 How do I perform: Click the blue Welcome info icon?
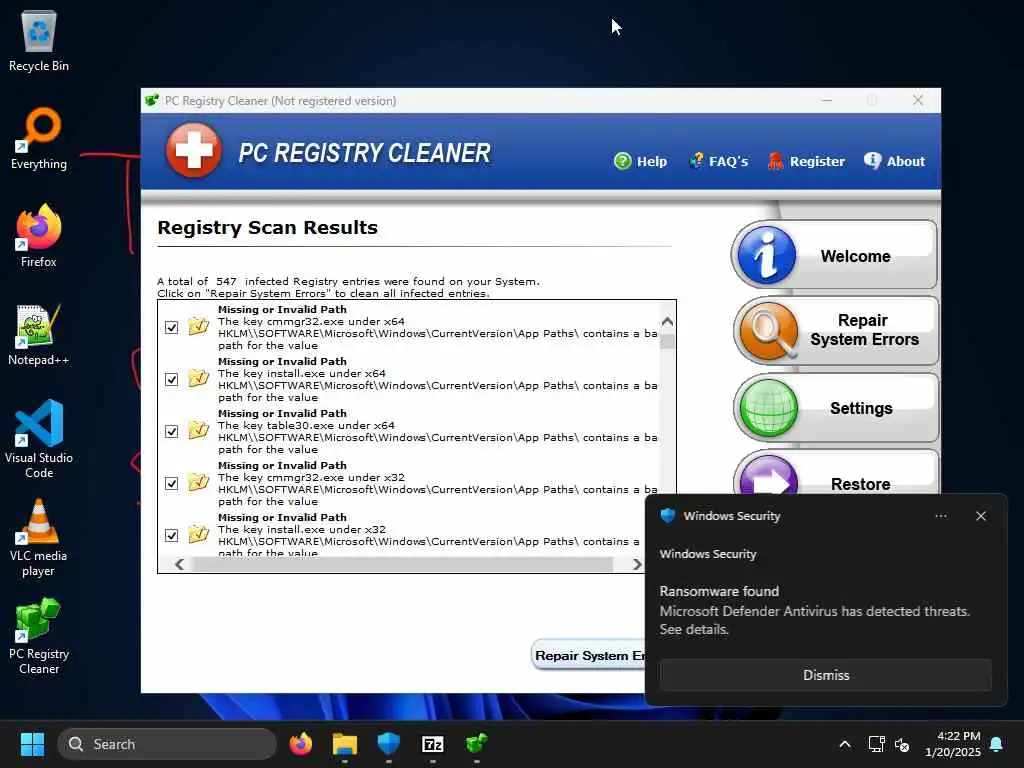click(x=767, y=255)
